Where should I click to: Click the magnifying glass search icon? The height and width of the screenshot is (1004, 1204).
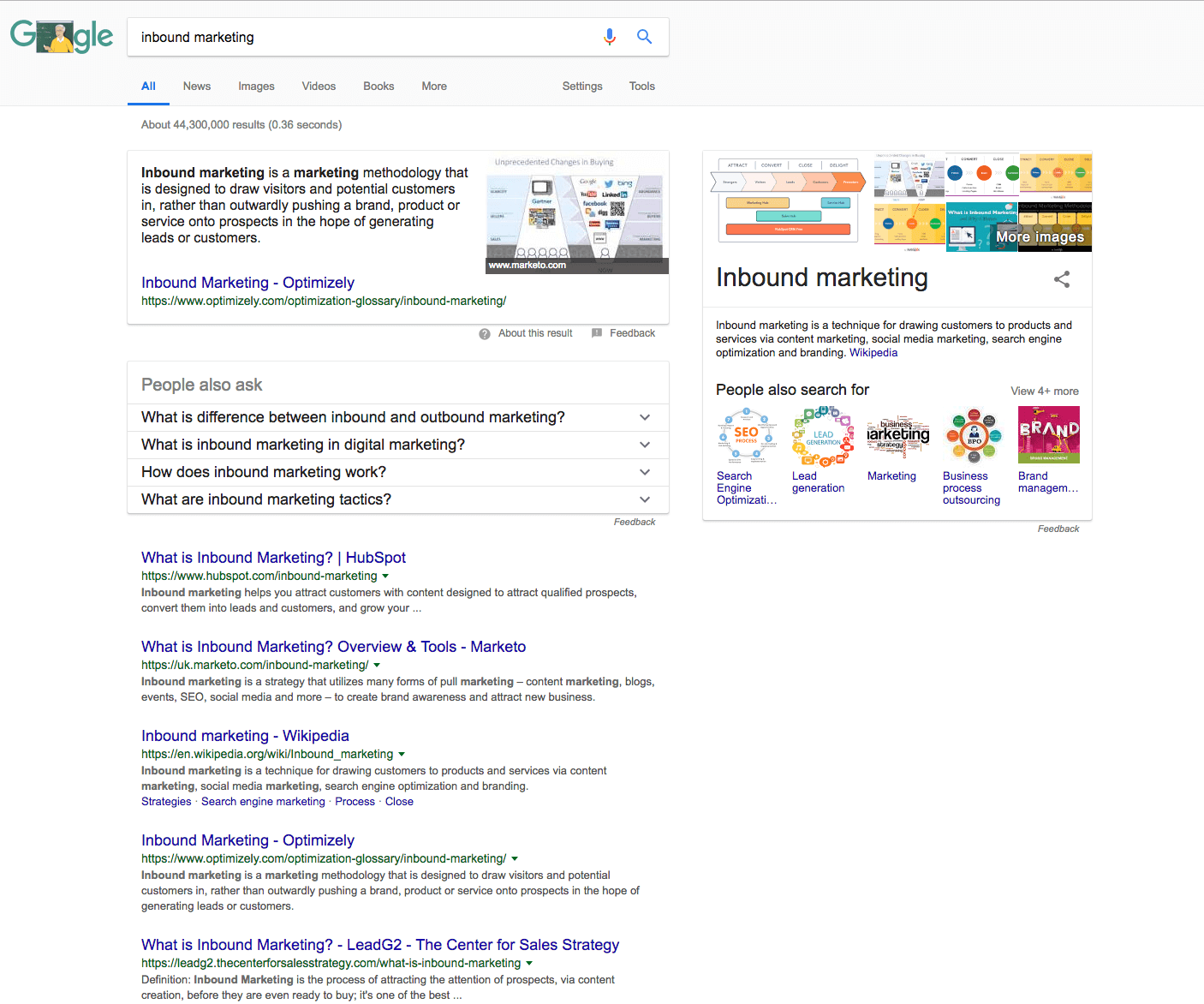[x=645, y=37]
